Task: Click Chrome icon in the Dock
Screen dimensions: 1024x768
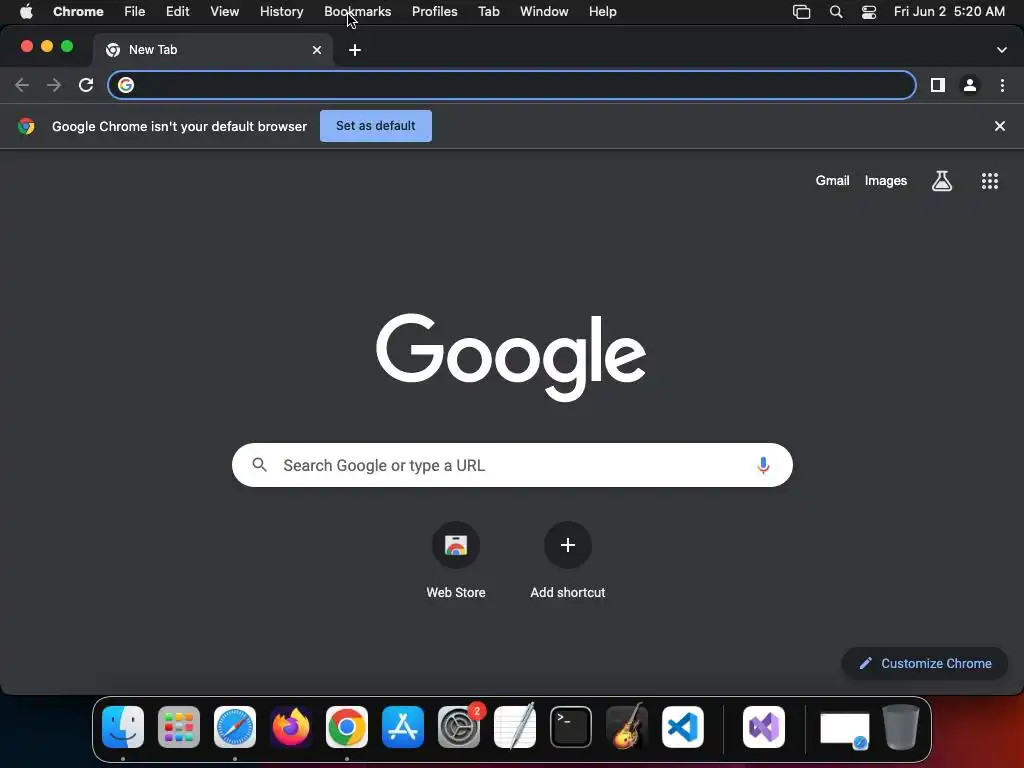Action: point(347,727)
